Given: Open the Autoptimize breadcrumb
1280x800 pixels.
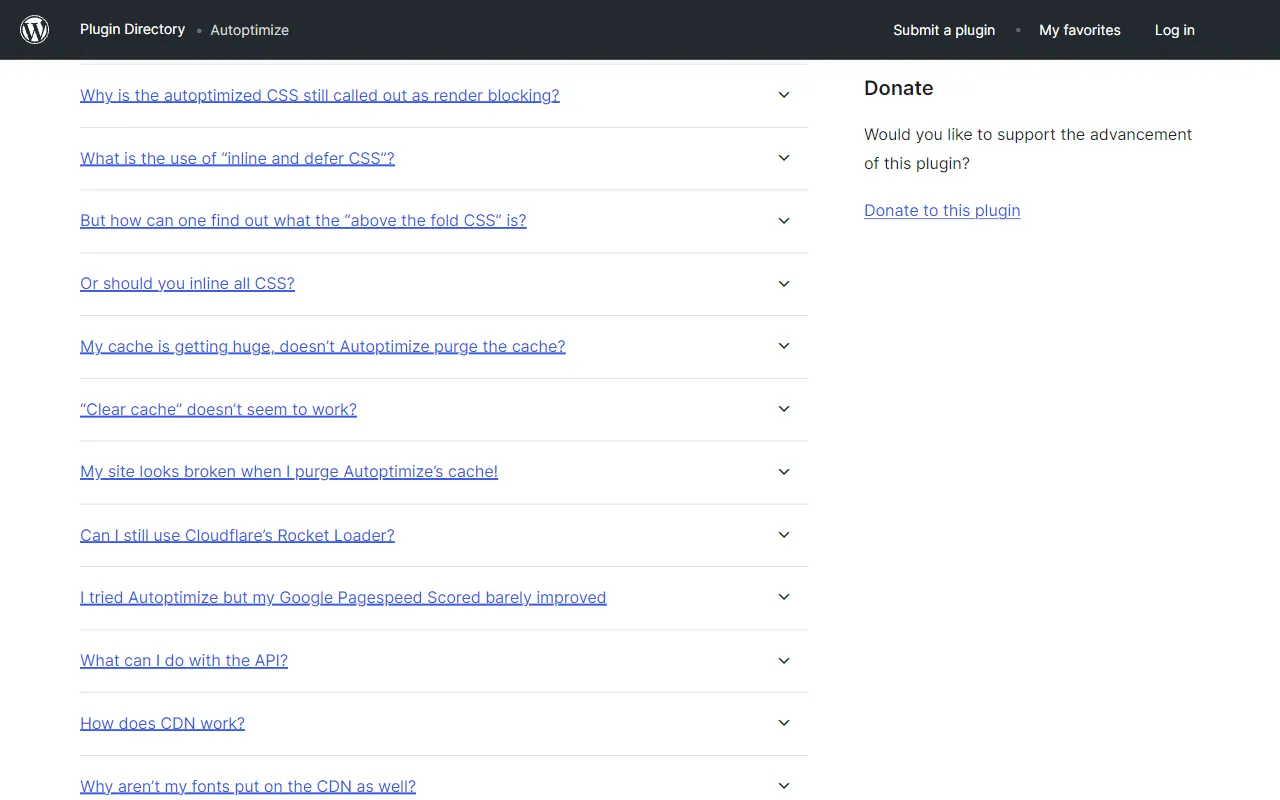Looking at the screenshot, I should (x=250, y=30).
